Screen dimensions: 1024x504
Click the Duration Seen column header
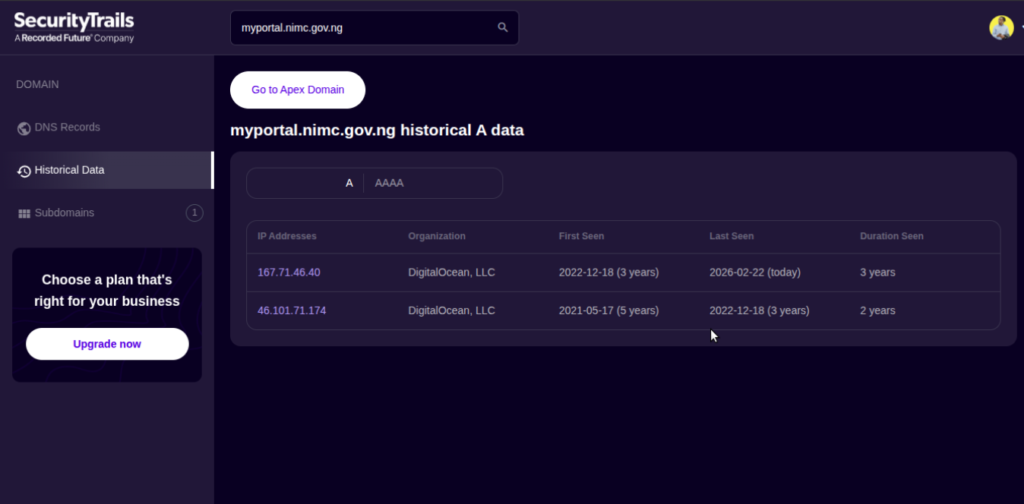point(891,236)
